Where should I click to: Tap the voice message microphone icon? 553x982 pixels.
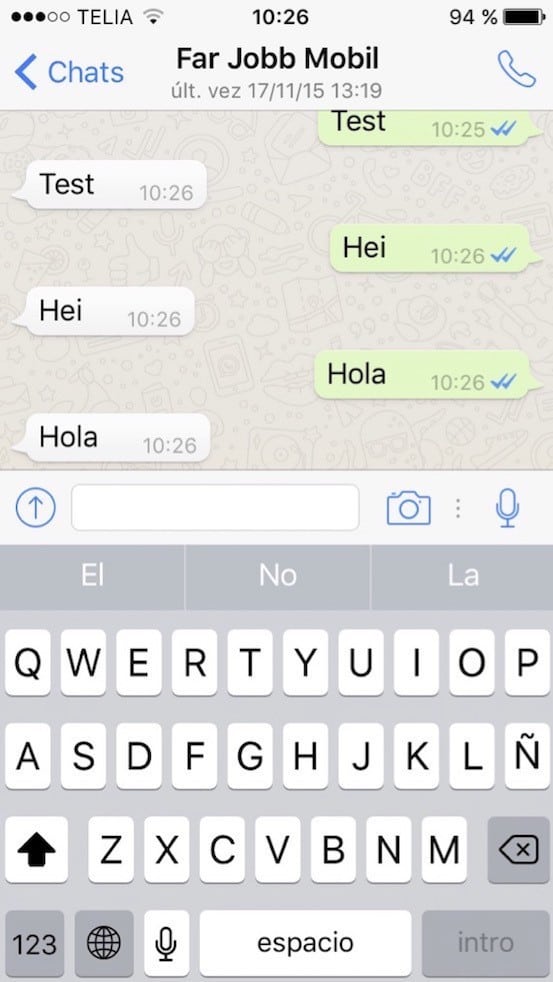tap(507, 508)
